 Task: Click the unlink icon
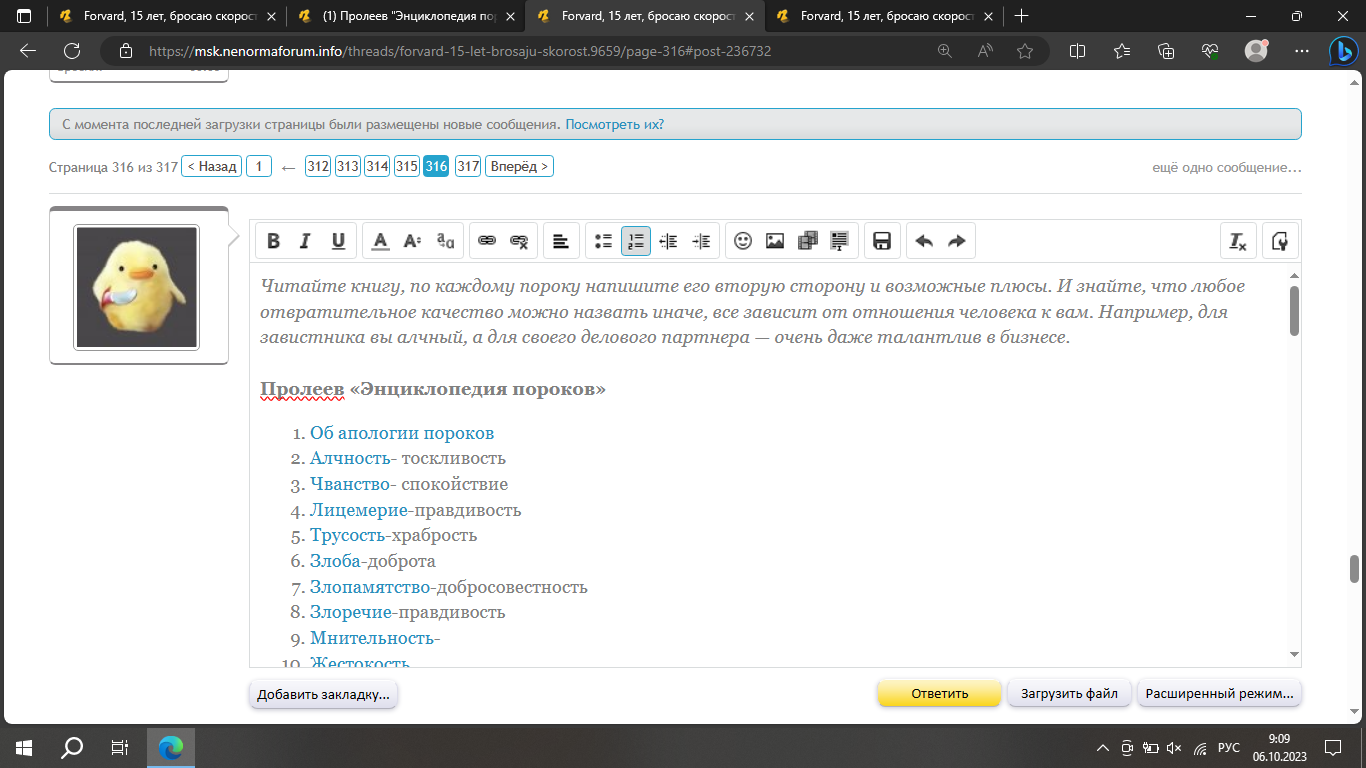click(519, 241)
